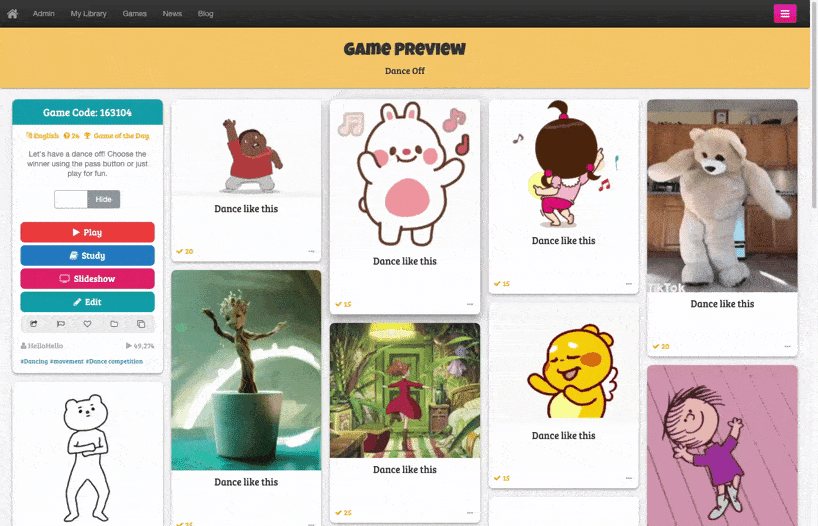The image size is (818, 526).
Task: Open the yellow bear dancing image
Action: 563,364
